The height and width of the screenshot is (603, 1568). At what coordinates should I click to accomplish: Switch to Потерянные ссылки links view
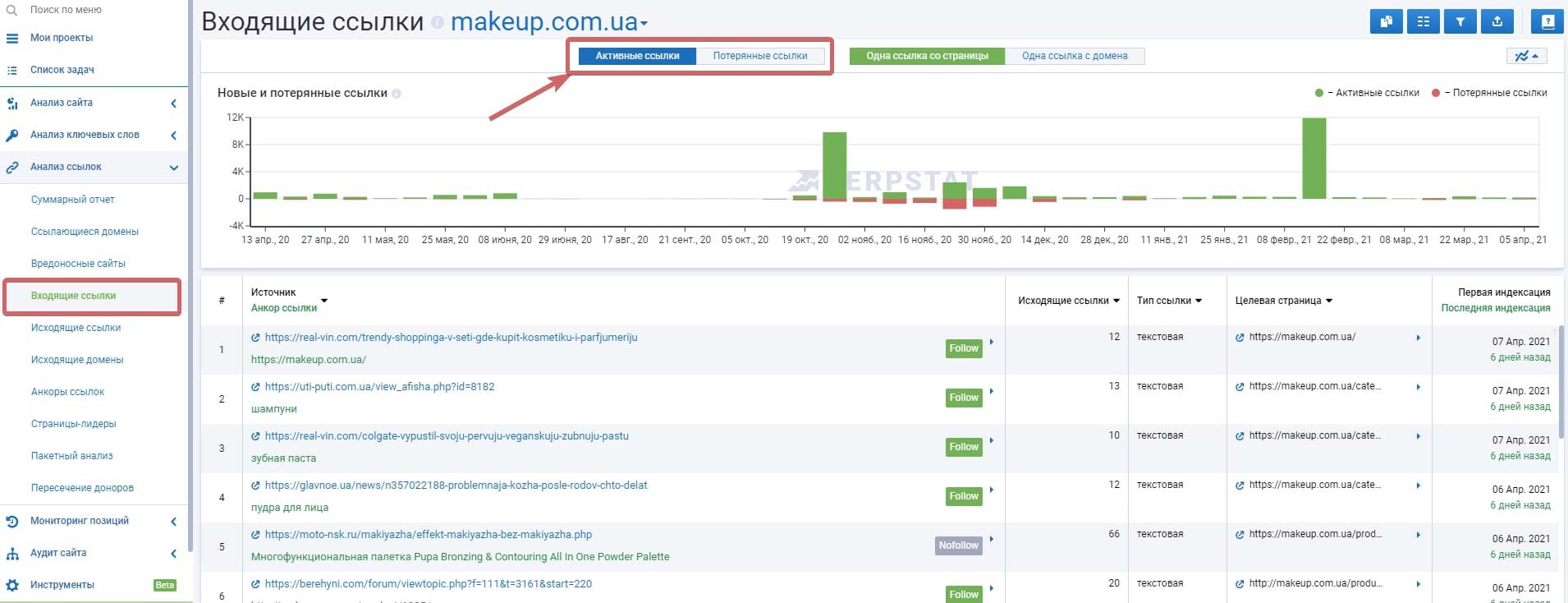coord(759,56)
